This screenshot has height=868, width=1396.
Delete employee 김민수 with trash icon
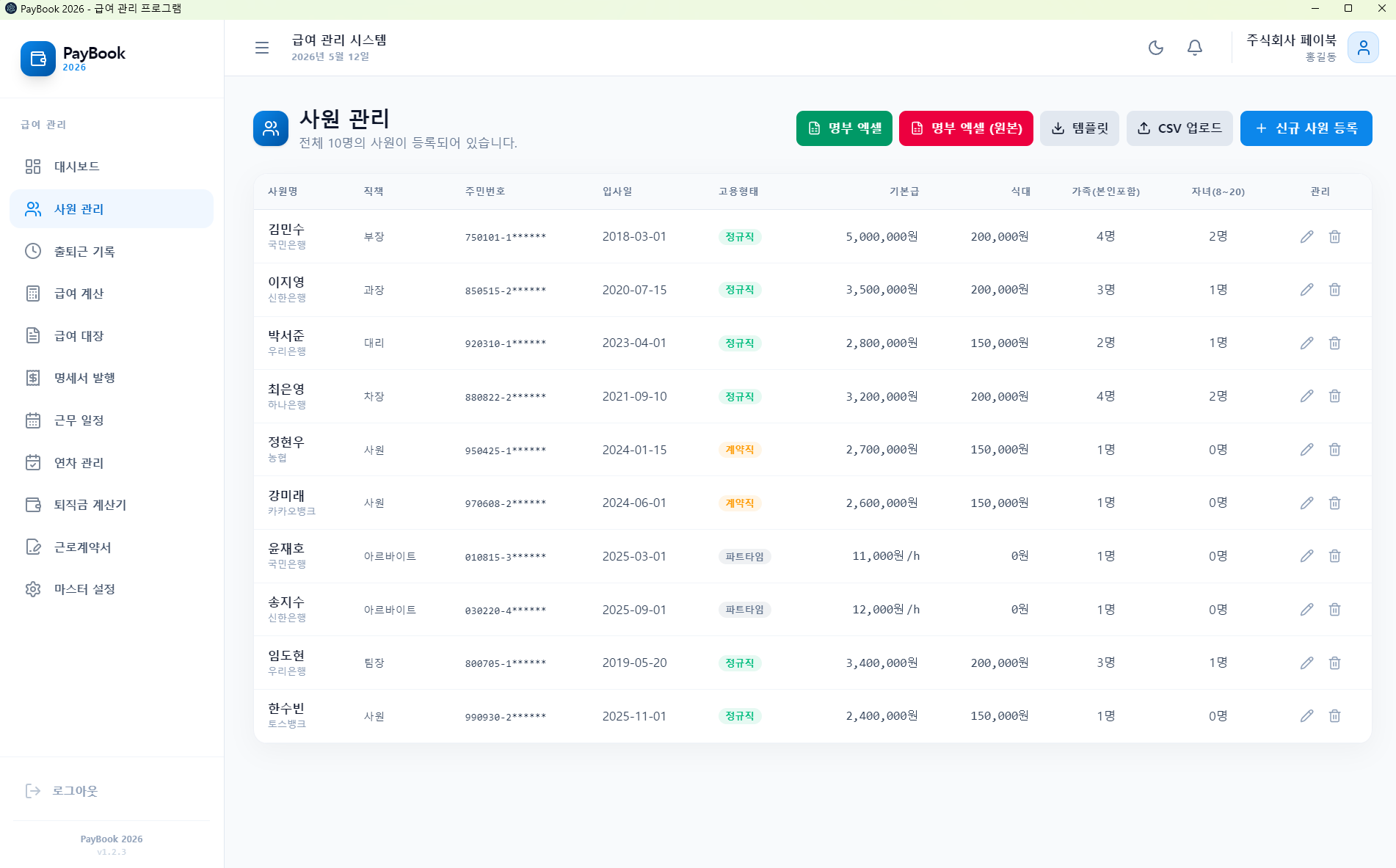pos(1335,236)
